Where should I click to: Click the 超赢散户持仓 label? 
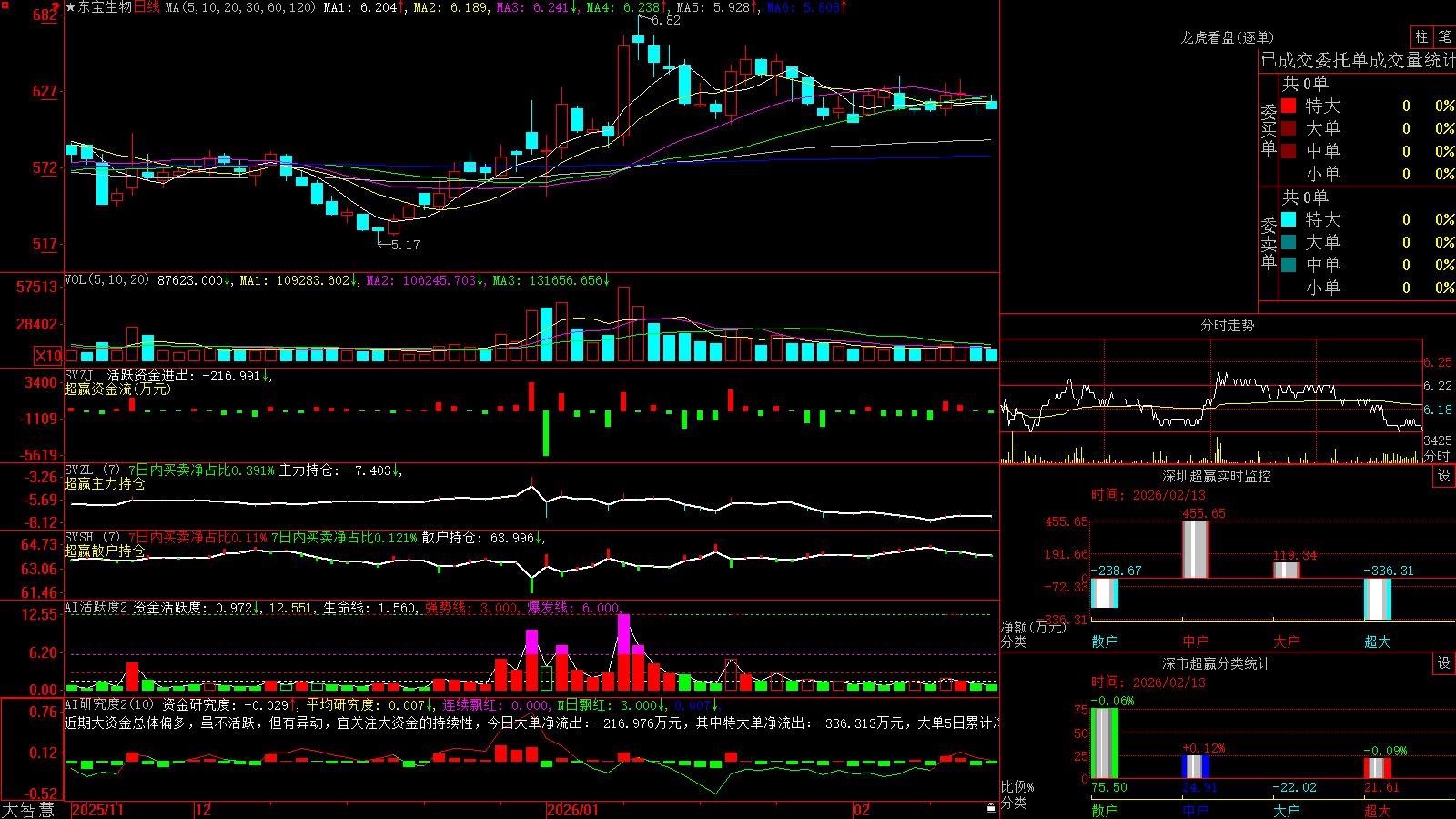105,551
